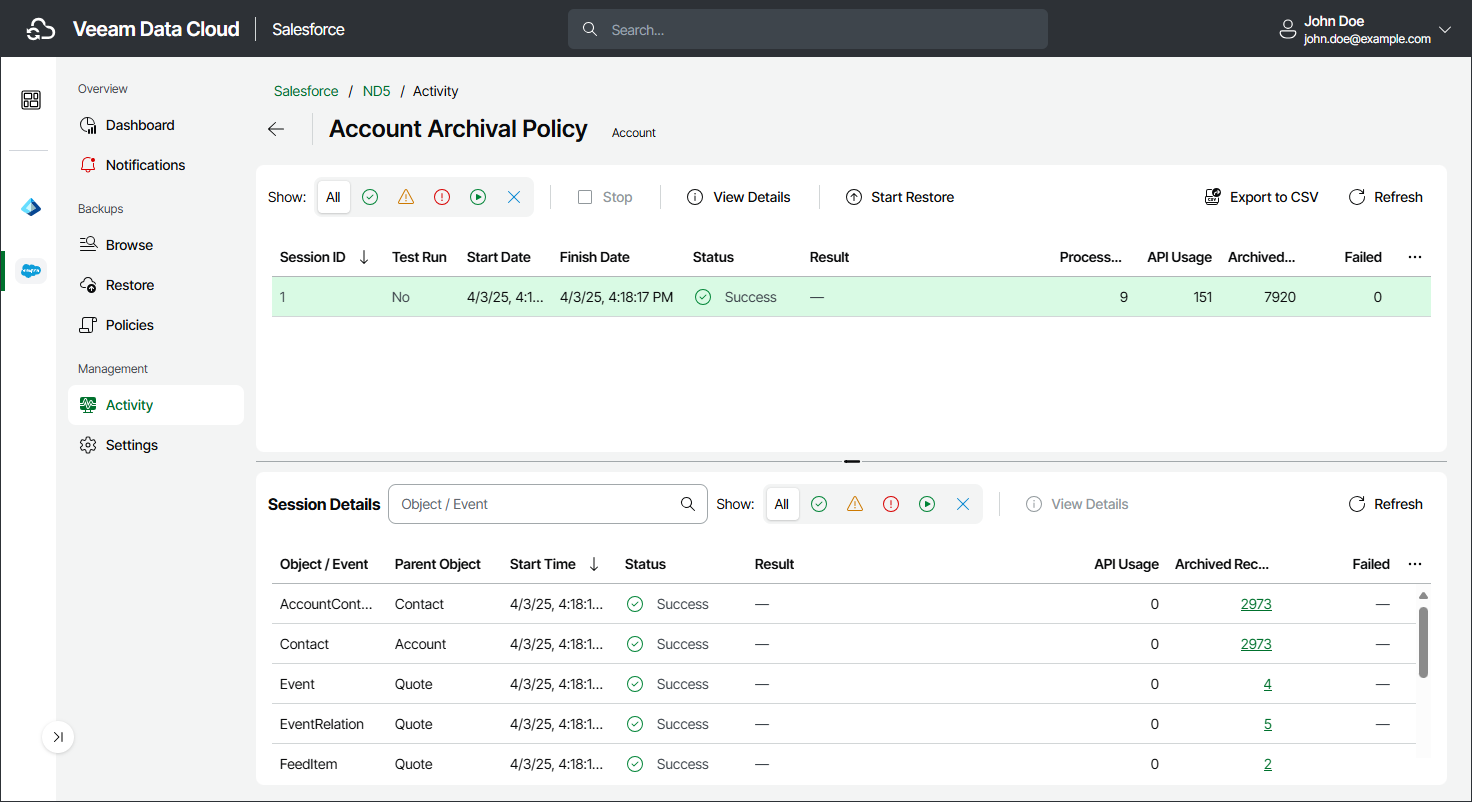1472x802 pixels.
Task: Go back using the left arrow icon
Action: (x=276, y=129)
